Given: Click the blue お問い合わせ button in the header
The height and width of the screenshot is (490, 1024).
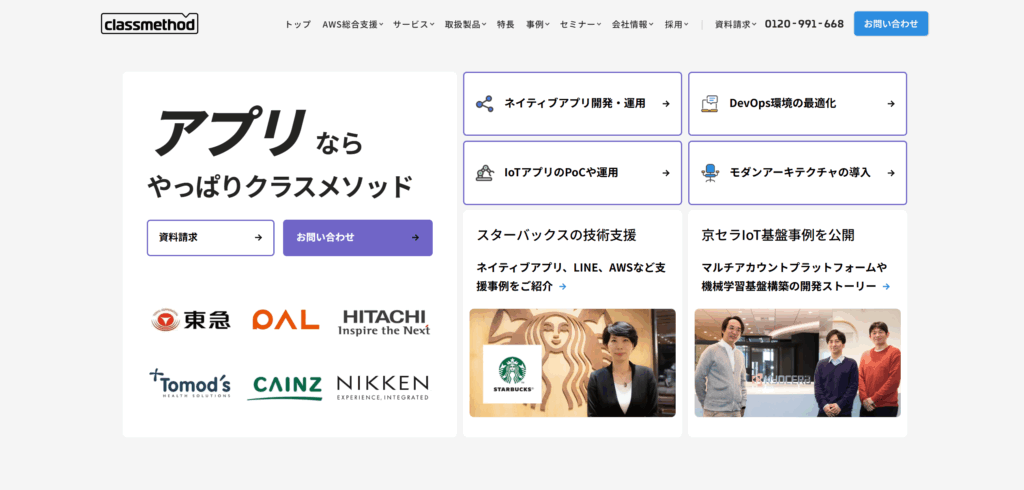Looking at the screenshot, I should 891,24.
